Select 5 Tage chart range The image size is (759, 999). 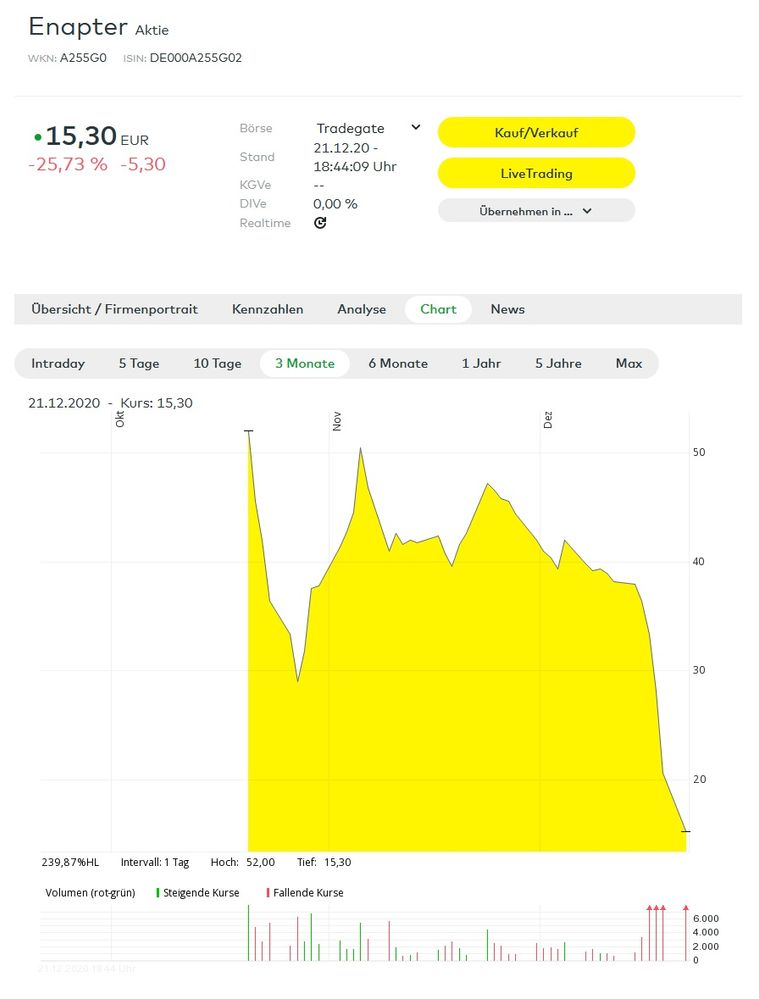[139, 363]
